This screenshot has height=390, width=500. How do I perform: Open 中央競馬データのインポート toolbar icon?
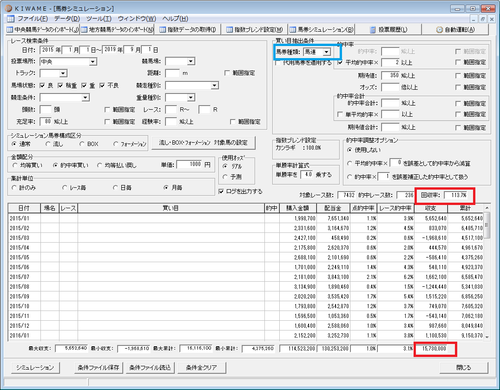(10, 30)
